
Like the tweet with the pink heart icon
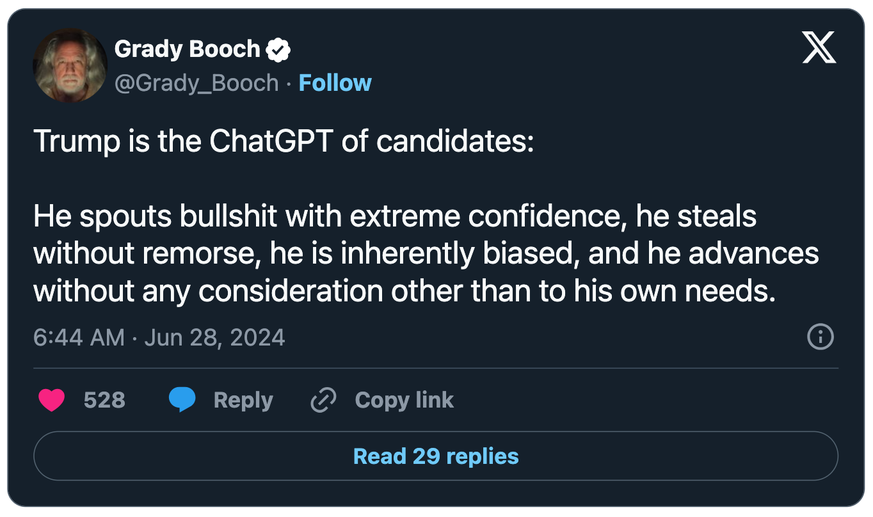[x=52, y=400]
